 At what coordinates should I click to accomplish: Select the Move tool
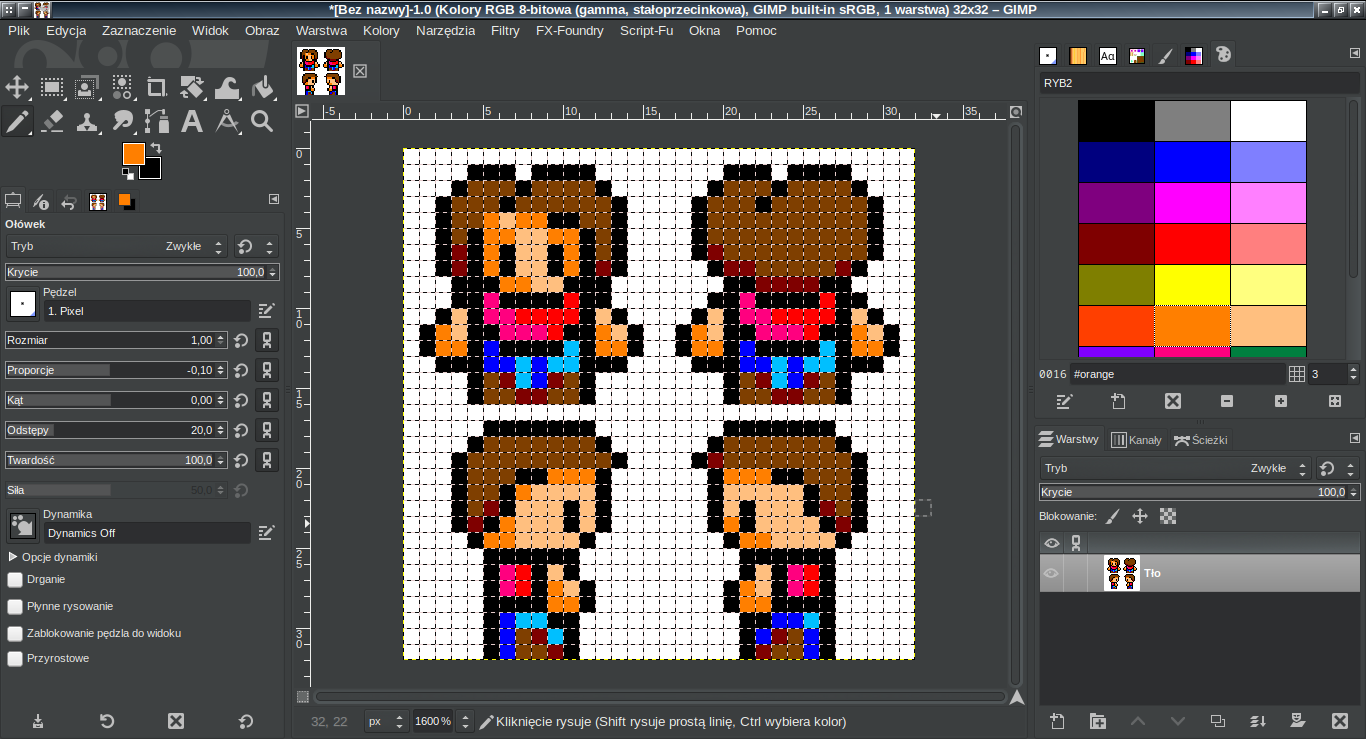[18, 87]
